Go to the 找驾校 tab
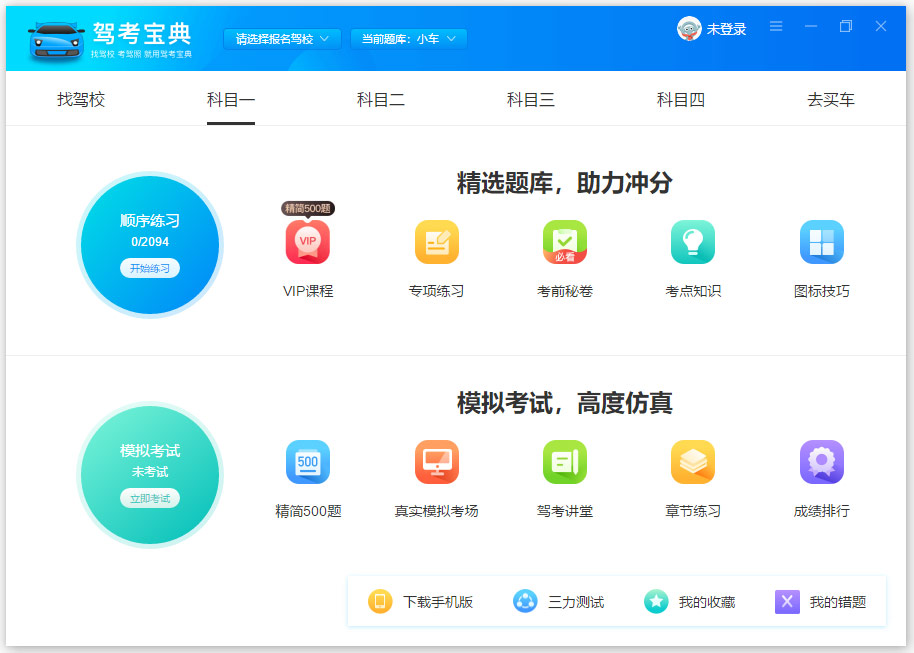Viewport: 914px width, 653px height. (80, 100)
